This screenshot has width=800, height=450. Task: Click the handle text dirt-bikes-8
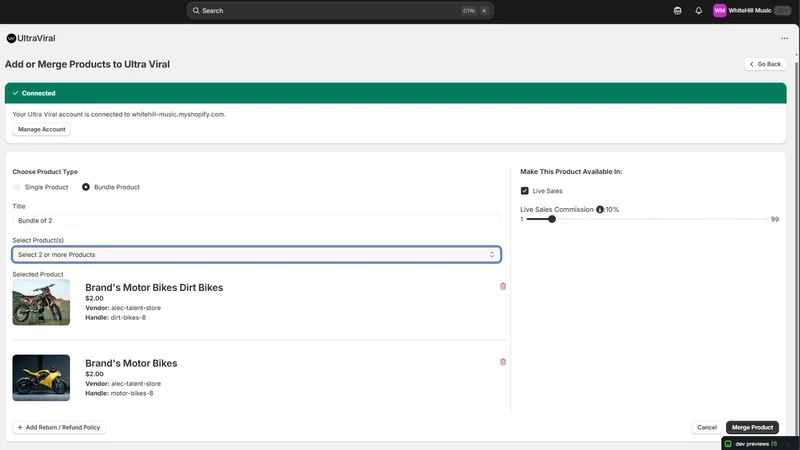coord(128,318)
